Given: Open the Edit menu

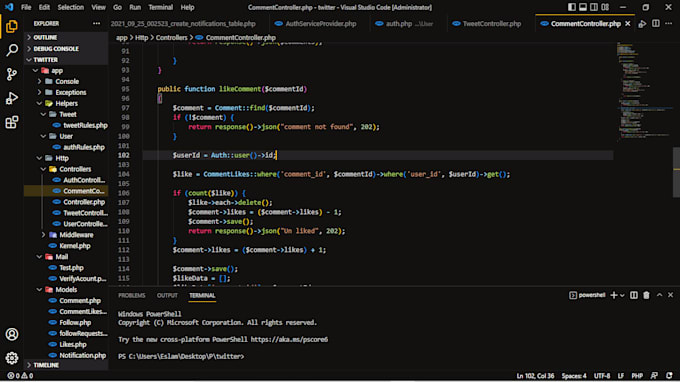Looking at the screenshot, I should (44, 7).
